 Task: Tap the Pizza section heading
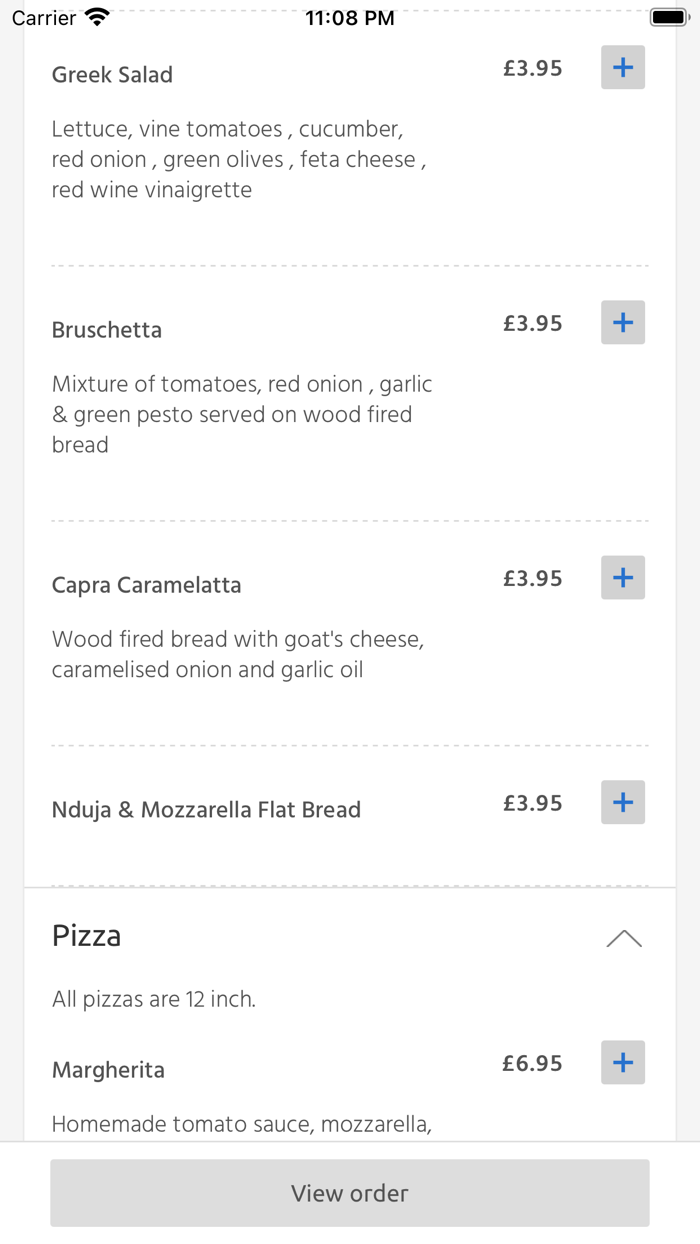(x=86, y=935)
